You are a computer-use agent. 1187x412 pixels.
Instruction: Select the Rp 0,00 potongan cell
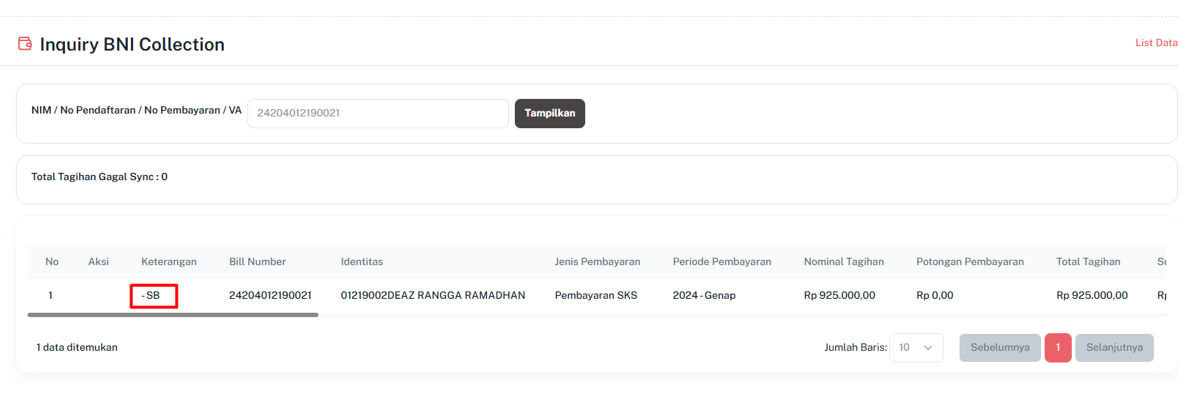pyautogui.click(x=934, y=295)
